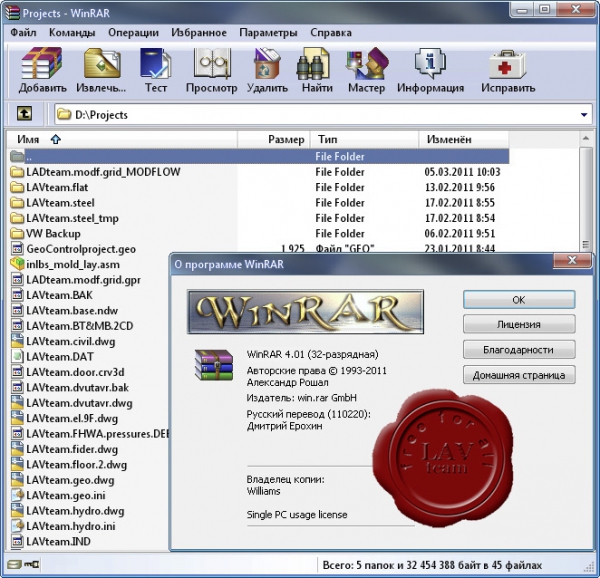Click the 05.03.2011 10:03 date cell
The height and width of the screenshot is (578, 600).
point(462,172)
